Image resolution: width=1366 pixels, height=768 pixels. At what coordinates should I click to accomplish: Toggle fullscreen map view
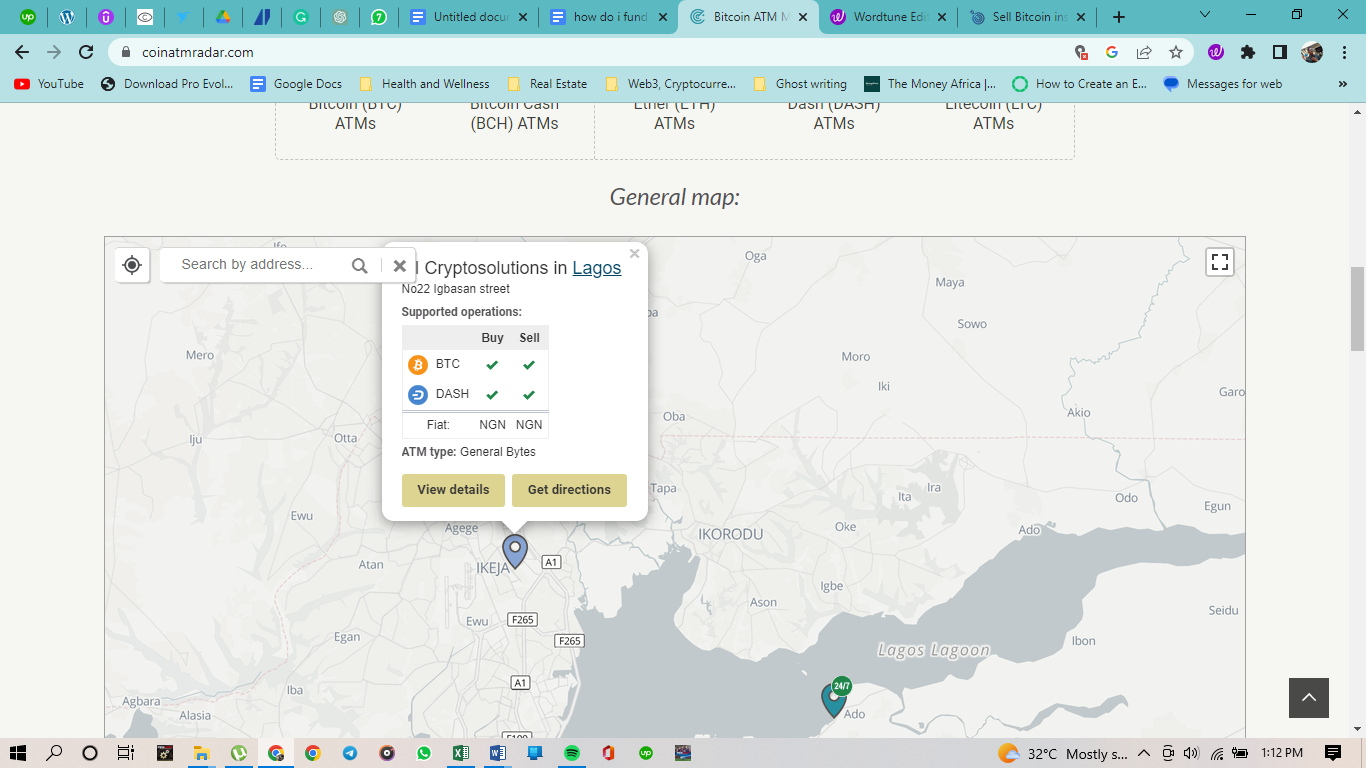[1220, 262]
